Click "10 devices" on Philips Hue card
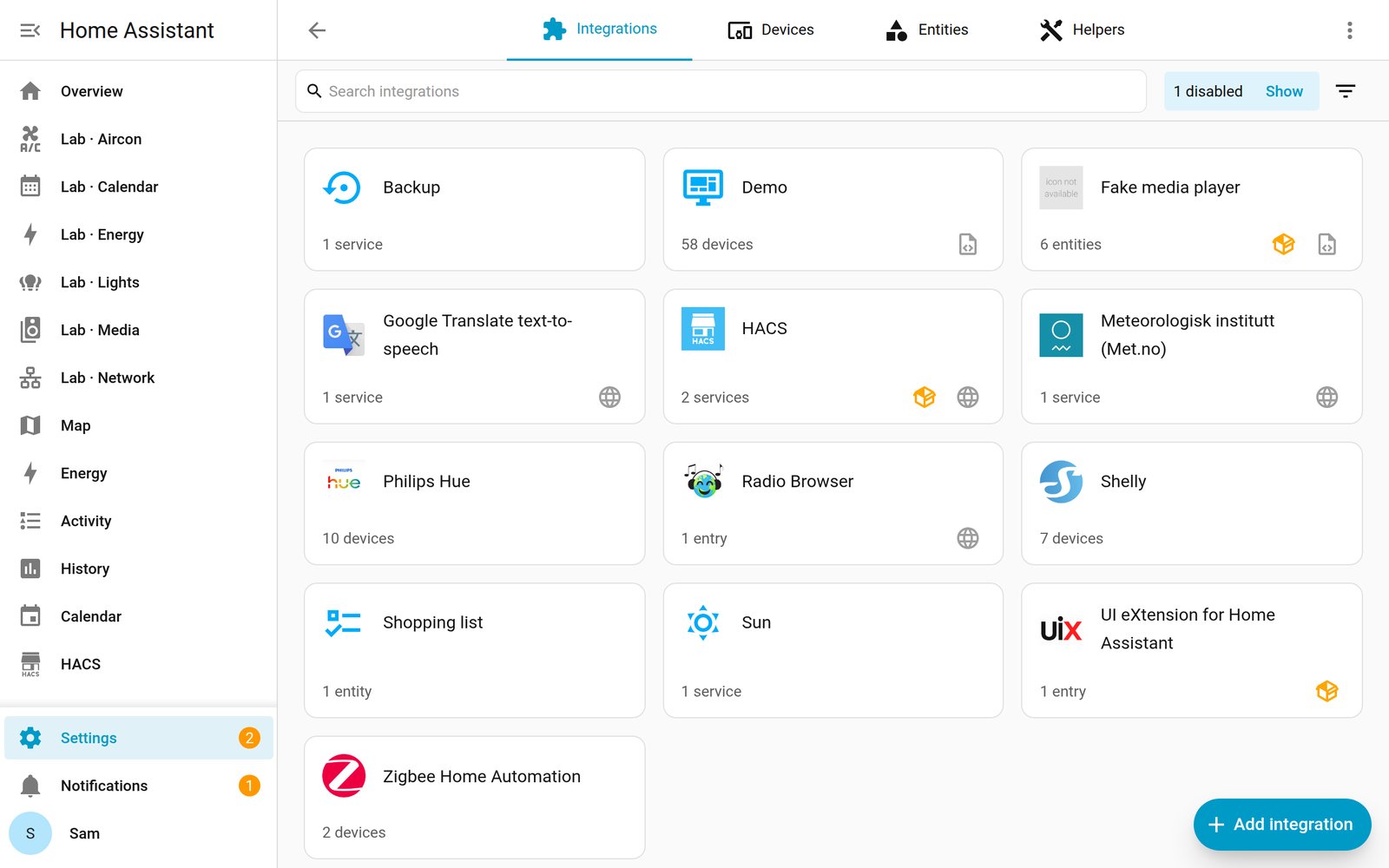 (x=358, y=538)
